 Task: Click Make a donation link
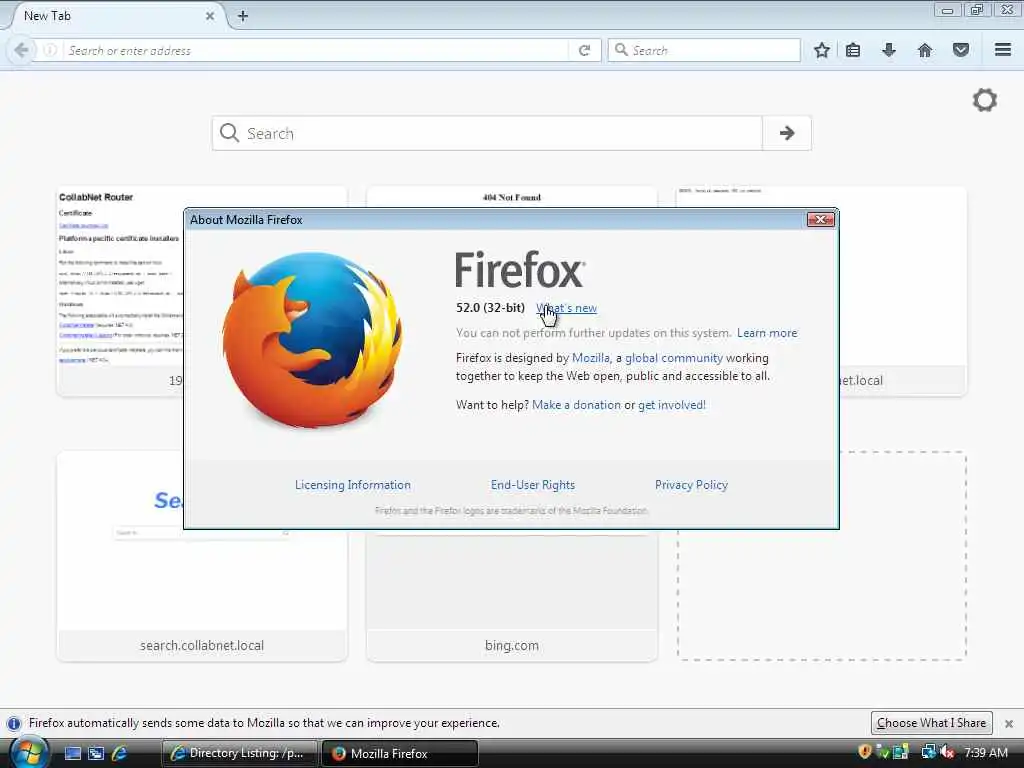click(576, 405)
